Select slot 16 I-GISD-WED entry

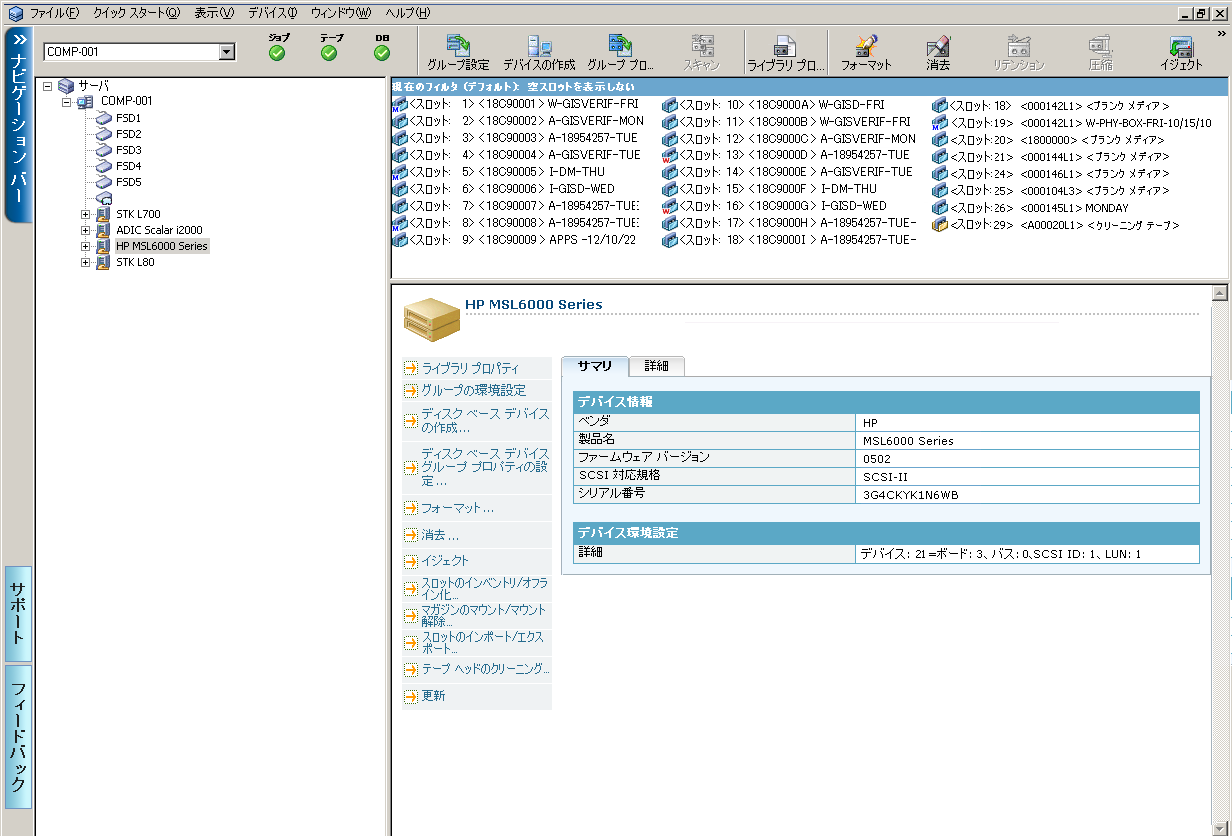pos(774,206)
